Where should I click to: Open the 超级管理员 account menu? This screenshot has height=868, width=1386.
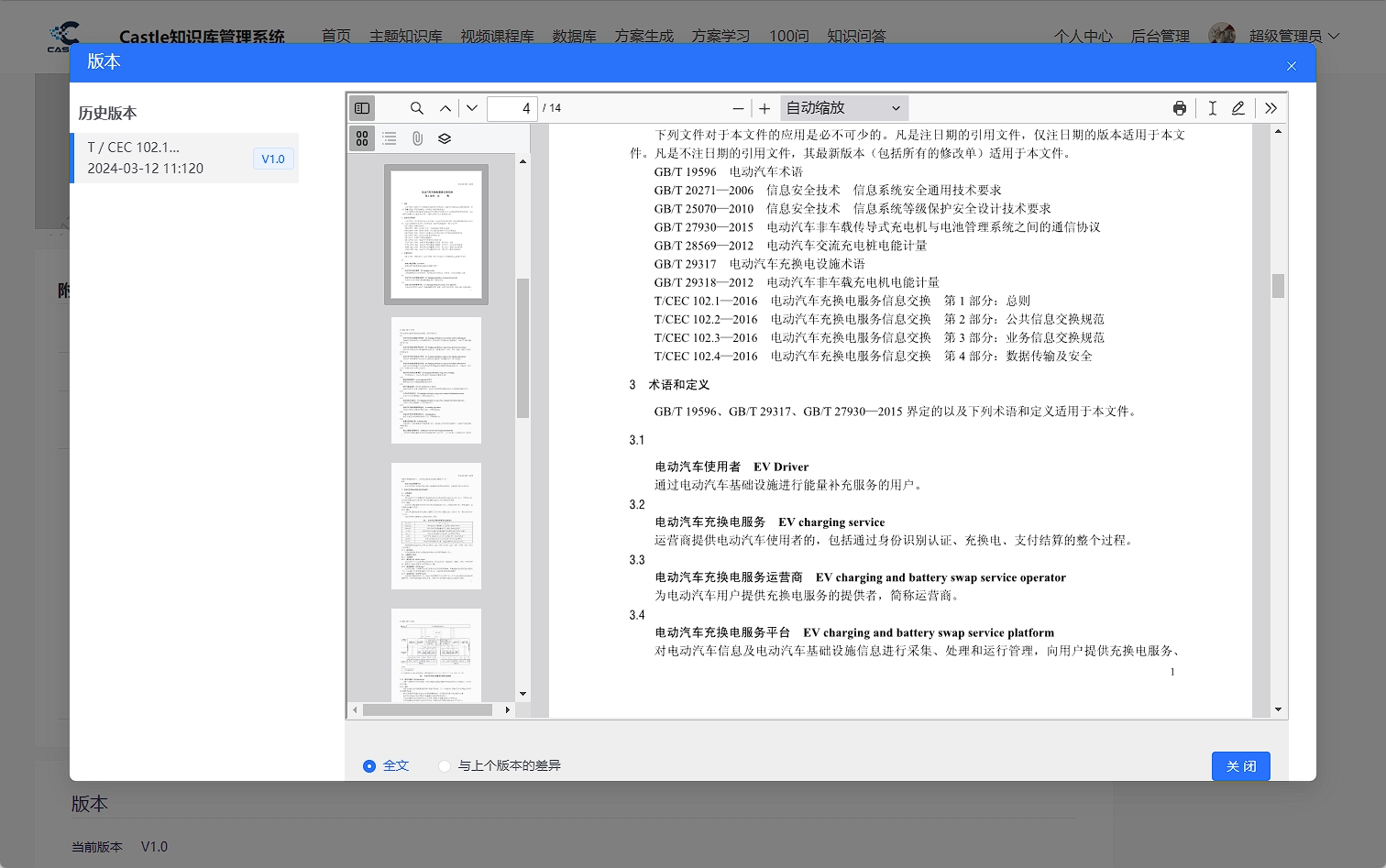tap(1287, 36)
